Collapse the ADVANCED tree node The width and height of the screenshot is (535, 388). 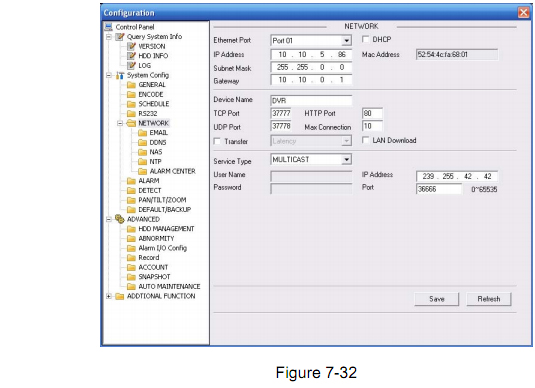pyautogui.click(x=109, y=219)
